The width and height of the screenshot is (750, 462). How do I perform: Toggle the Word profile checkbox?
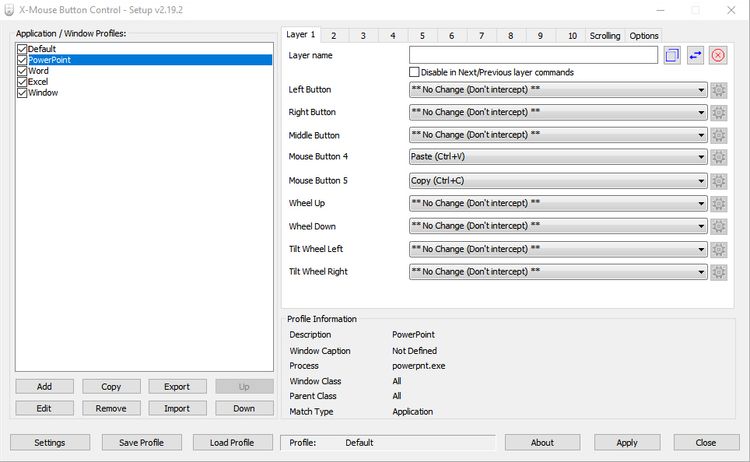point(22,71)
